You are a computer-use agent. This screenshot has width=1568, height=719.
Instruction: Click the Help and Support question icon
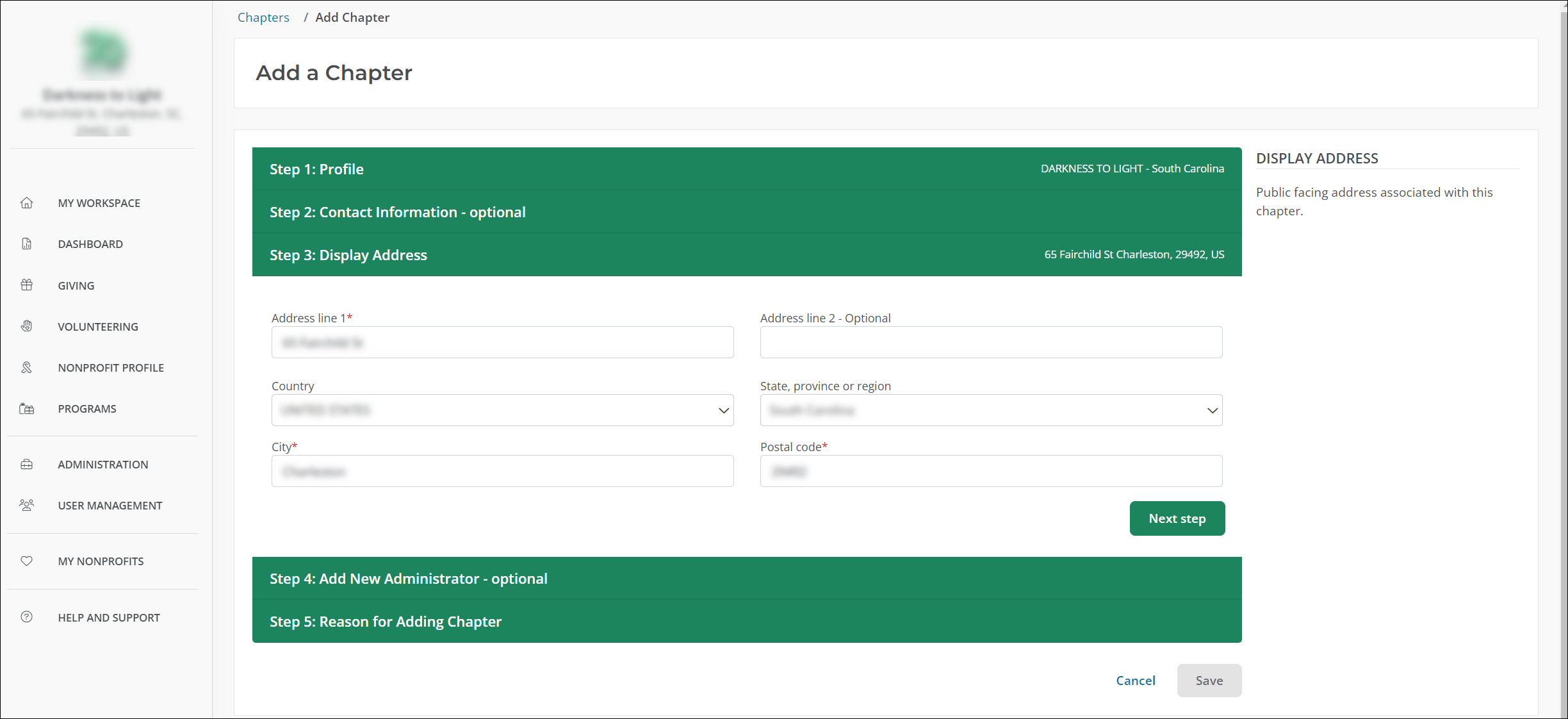tap(26, 617)
